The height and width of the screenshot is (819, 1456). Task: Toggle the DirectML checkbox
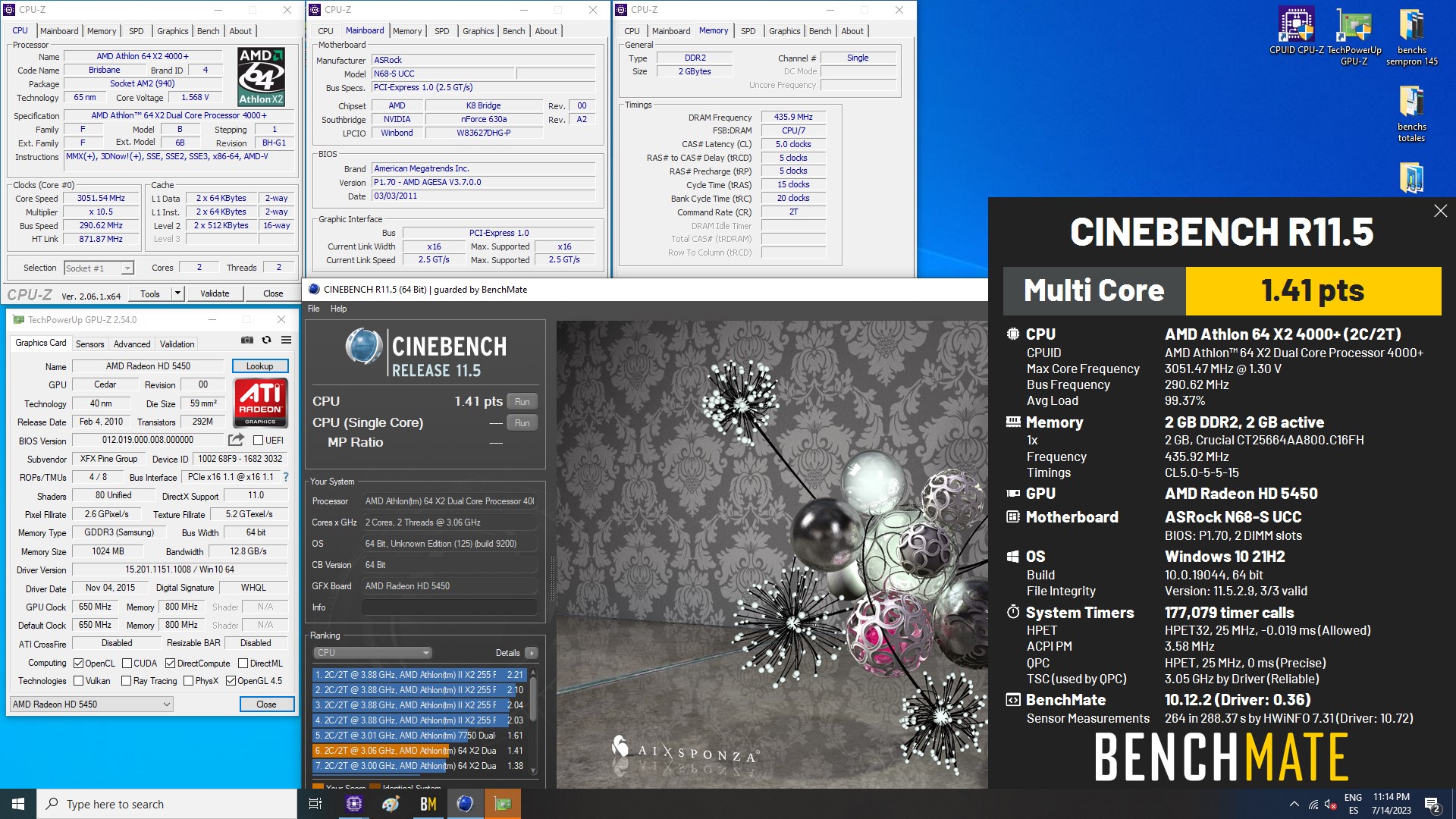(243, 664)
